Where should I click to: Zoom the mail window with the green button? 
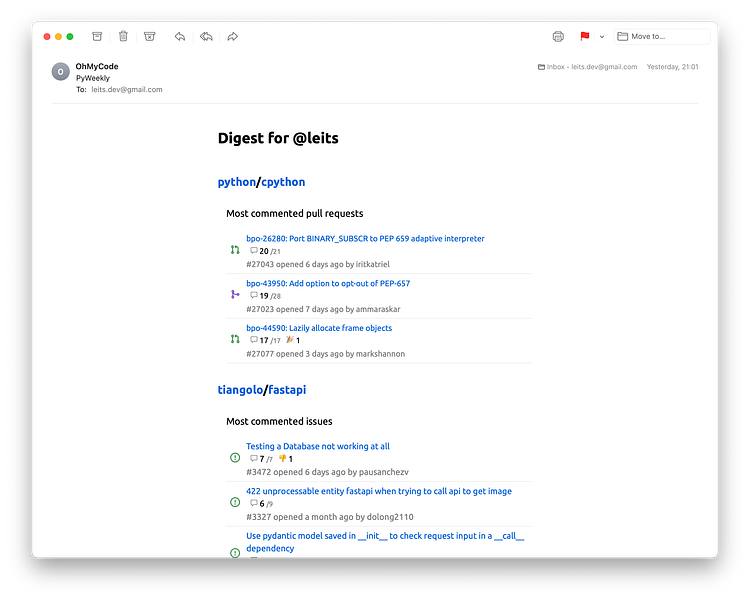tap(70, 36)
